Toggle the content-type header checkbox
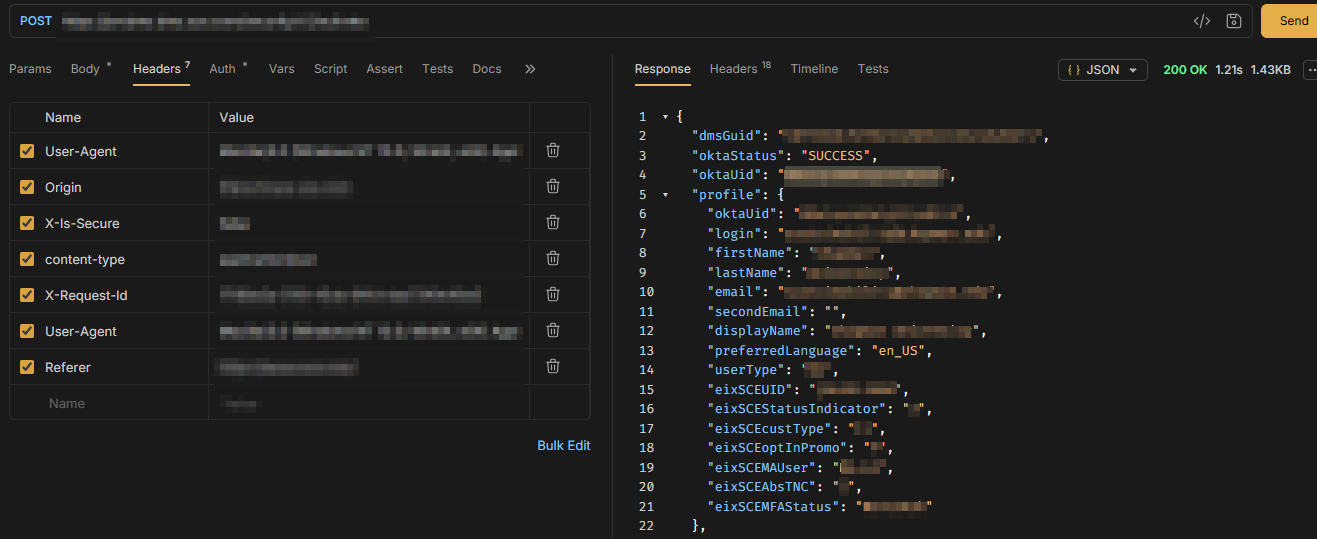 pos(27,259)
